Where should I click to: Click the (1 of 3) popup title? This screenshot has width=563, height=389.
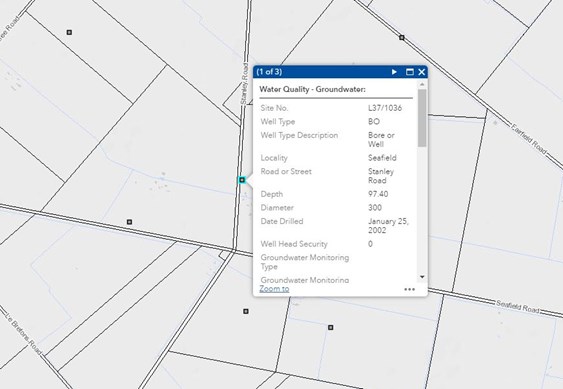pyautogui.click(x=269, y=72)
